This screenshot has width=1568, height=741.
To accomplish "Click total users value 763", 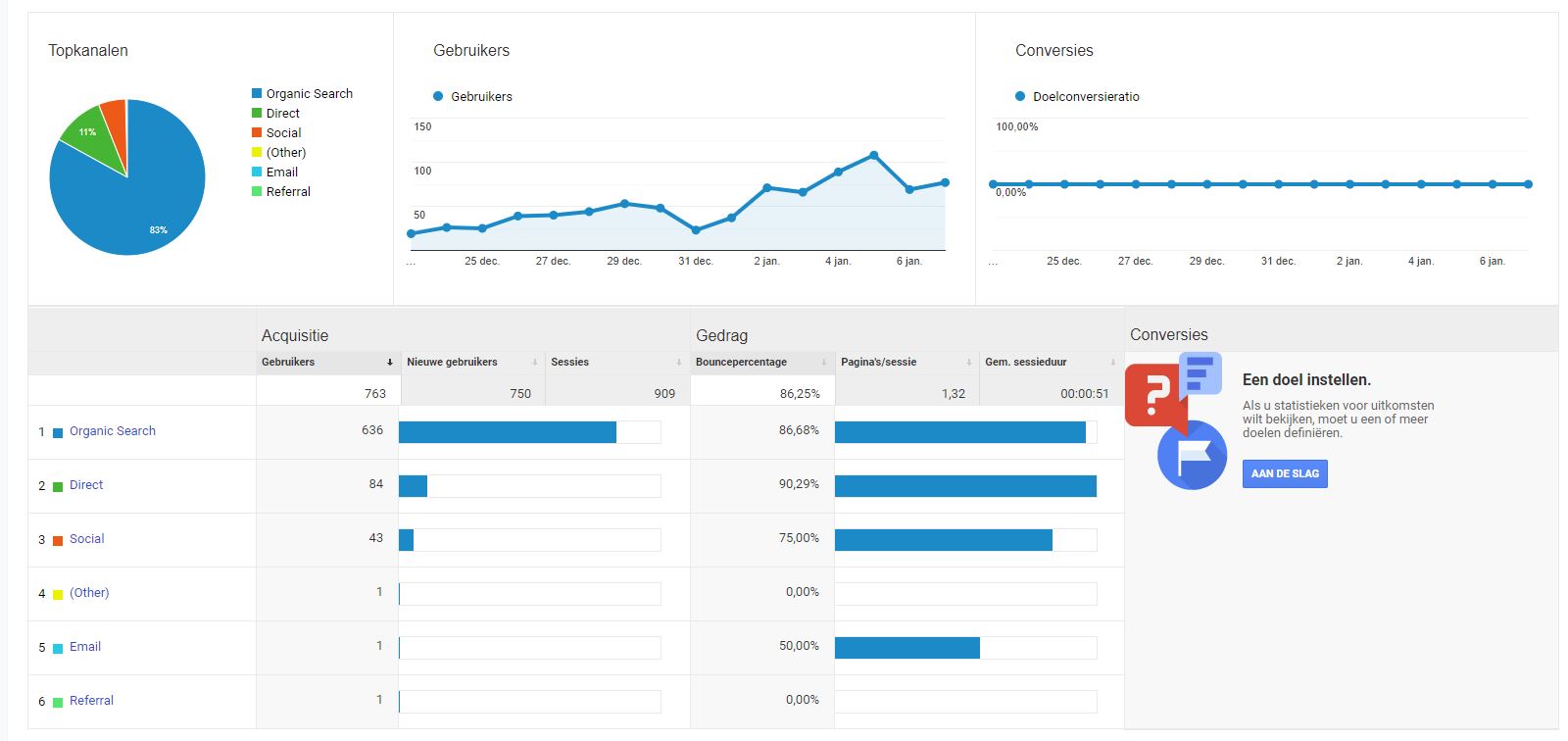I will [375, 394].
